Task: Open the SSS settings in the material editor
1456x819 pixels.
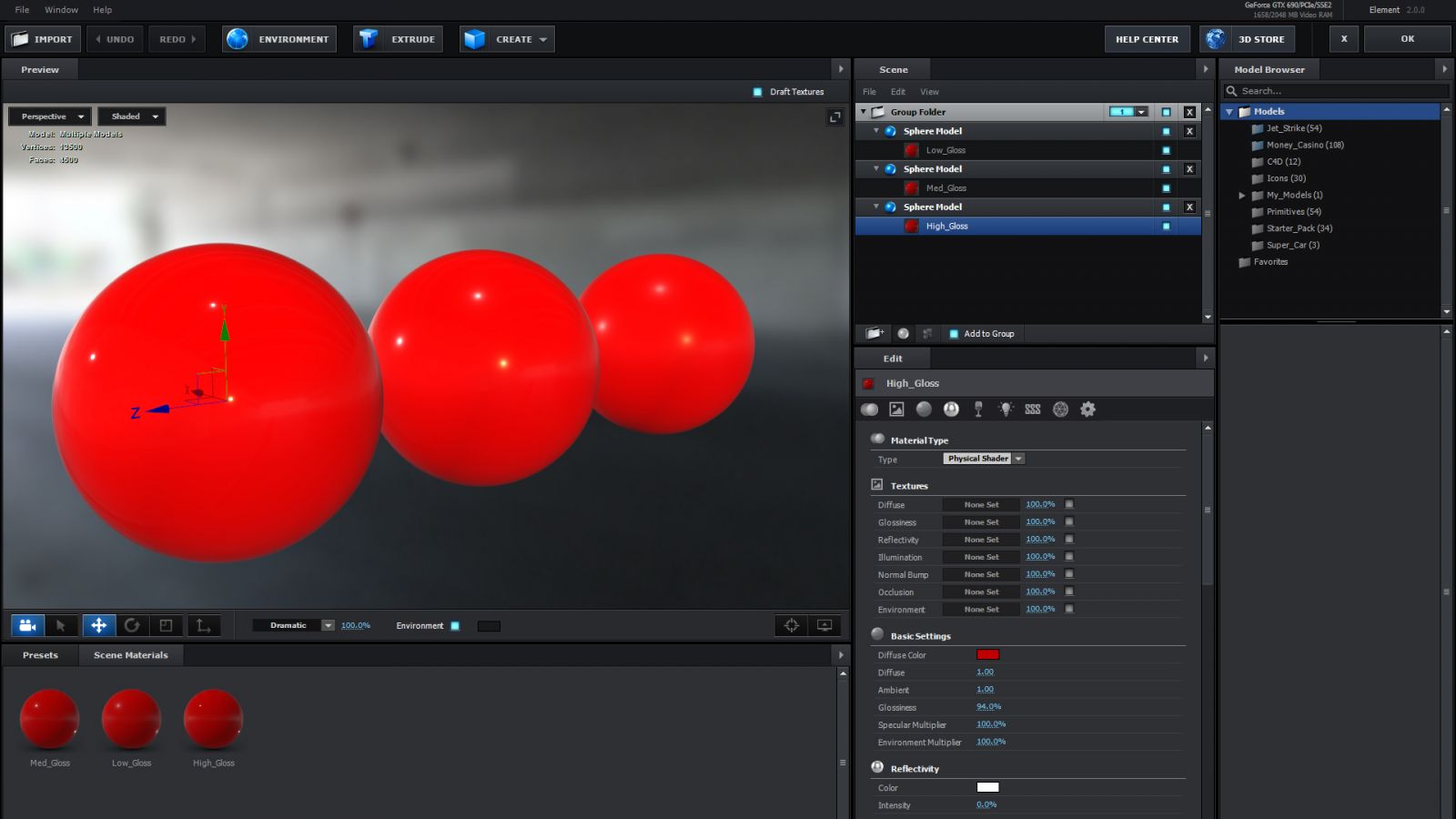Action: click(x=1032, y=409)
